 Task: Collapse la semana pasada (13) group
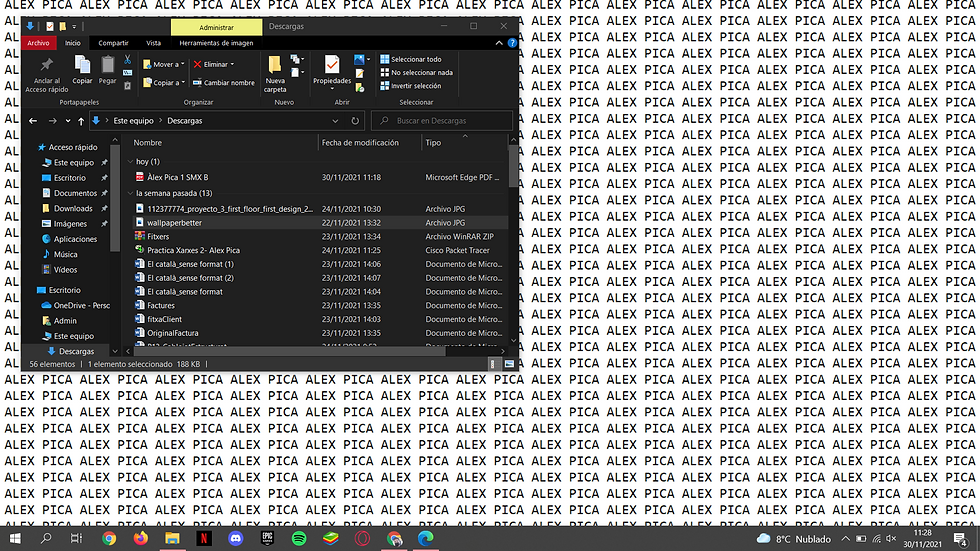coord(131,193)
